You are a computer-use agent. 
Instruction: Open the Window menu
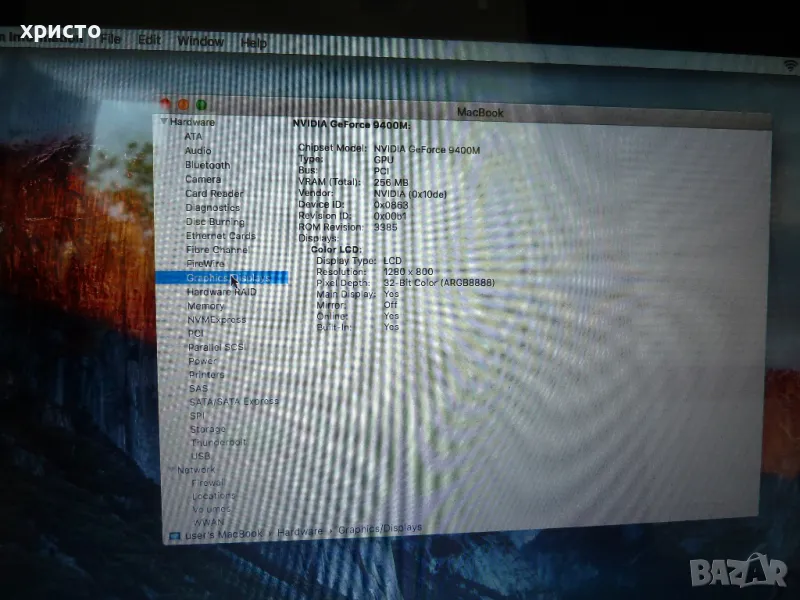201,41
